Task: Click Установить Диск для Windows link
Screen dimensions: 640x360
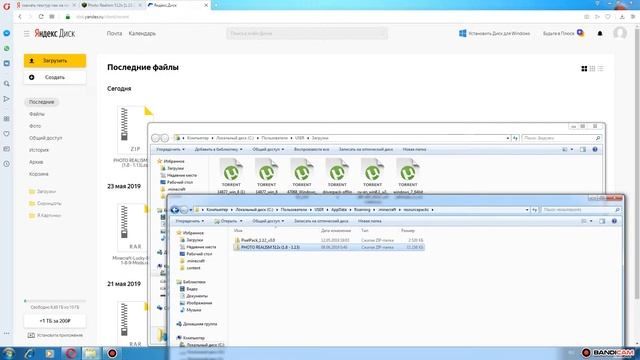Action: [x=494, y=33]
